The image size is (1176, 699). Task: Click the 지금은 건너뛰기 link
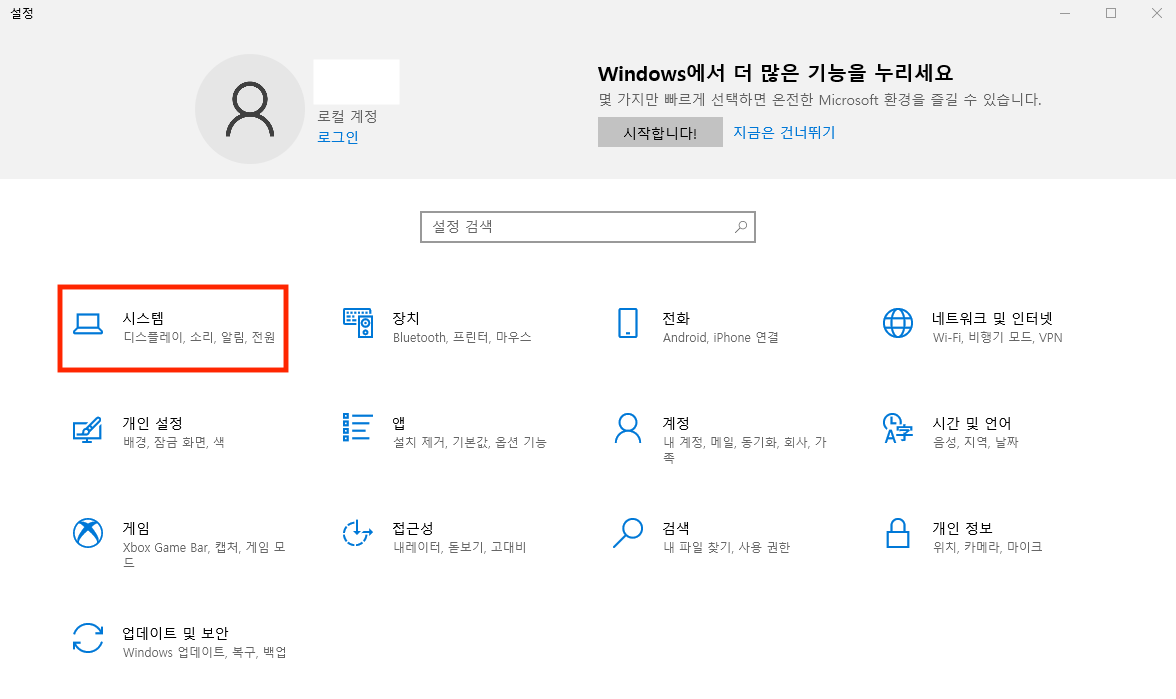click(x=784, y=133)
